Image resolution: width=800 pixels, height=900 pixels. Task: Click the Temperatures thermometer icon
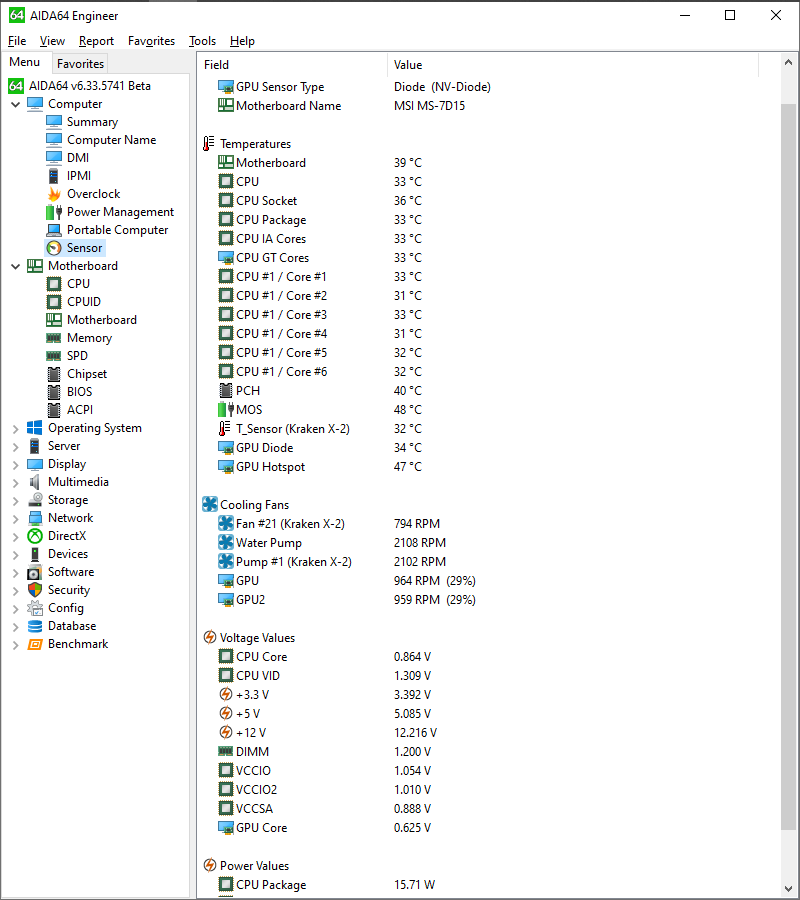209,144
